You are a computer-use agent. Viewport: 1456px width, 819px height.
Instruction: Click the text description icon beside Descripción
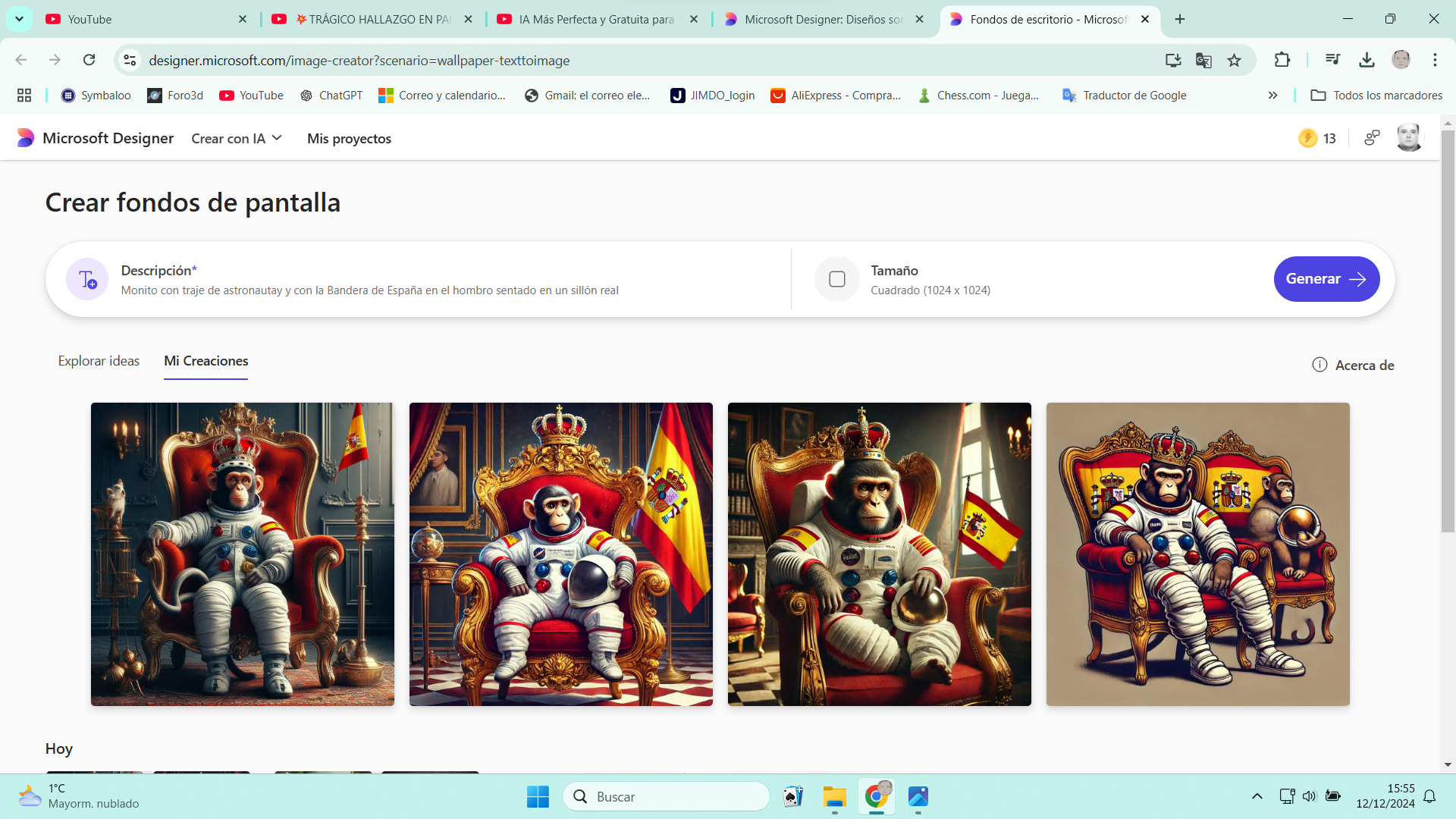pyautogui.click(x=87, y=279)
